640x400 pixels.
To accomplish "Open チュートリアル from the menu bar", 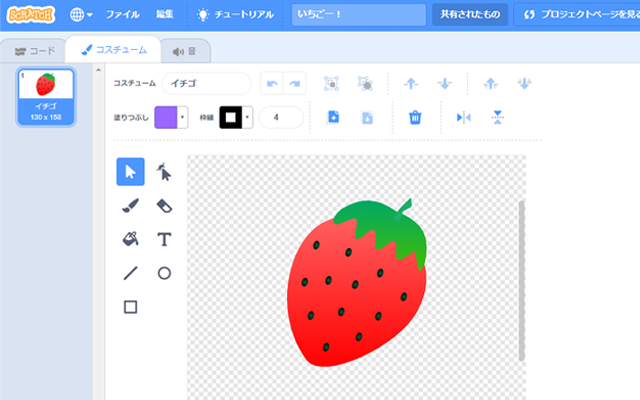I will pos(236,15).
